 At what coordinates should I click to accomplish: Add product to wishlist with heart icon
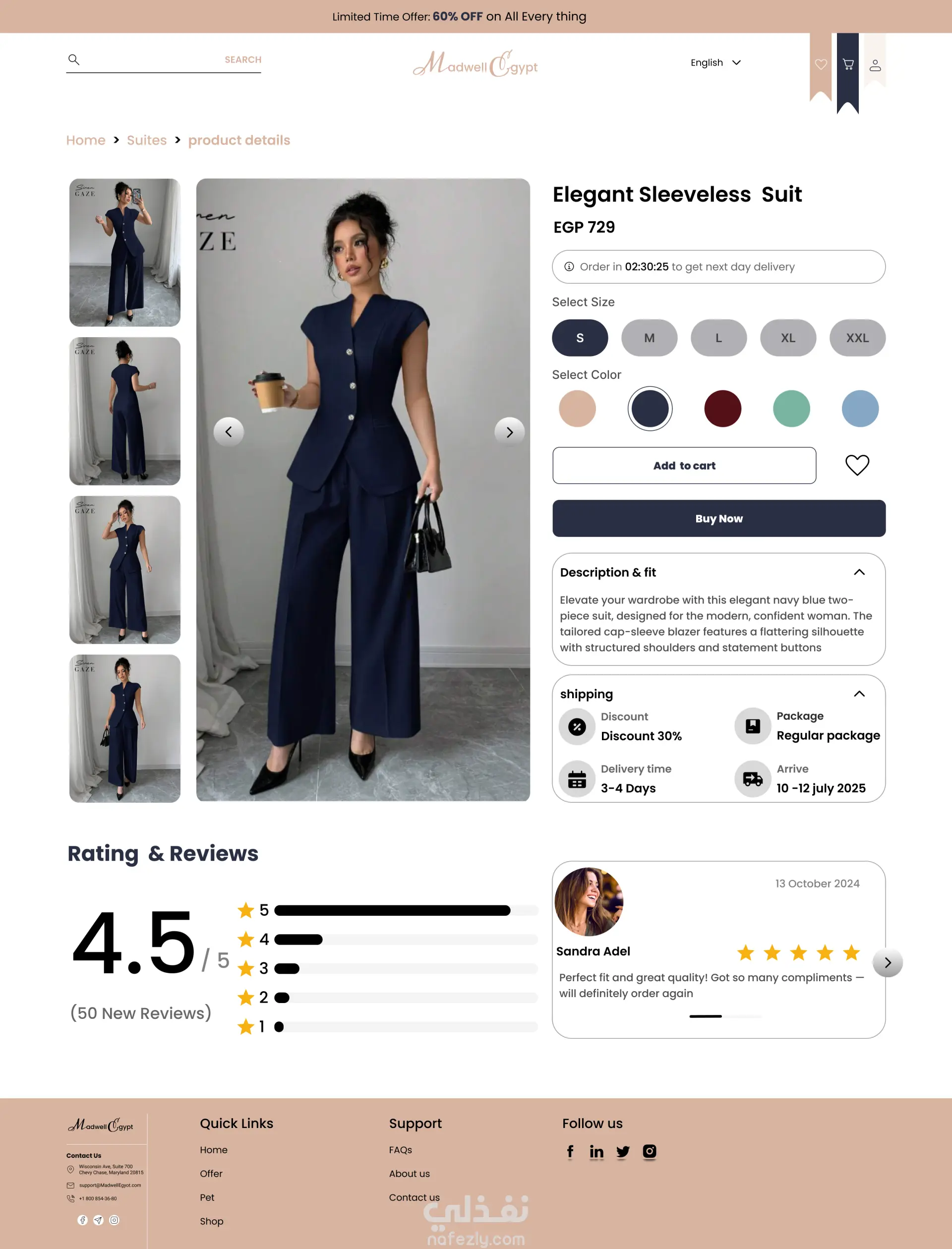coord(857,465)
